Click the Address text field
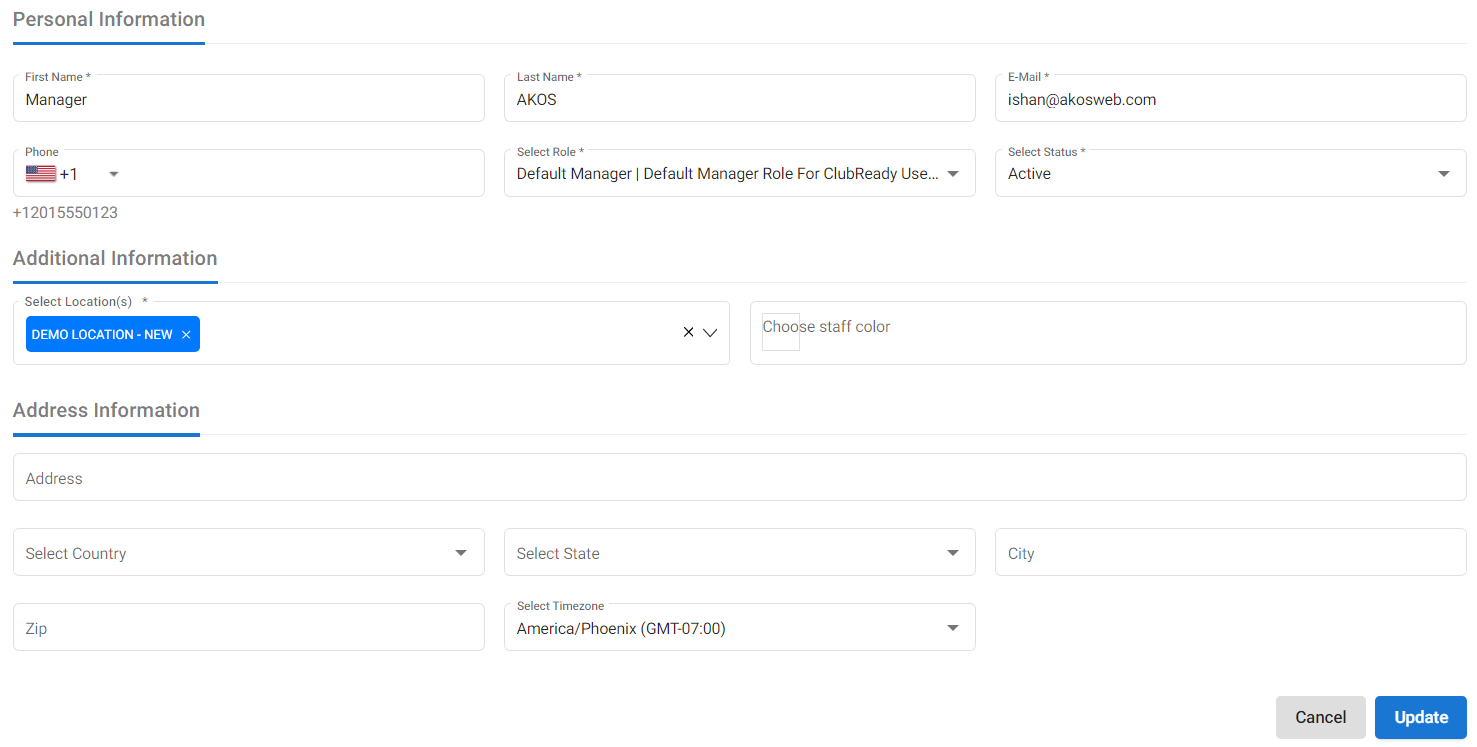Viewport: 1477px width, 747px height. click(739, 478)
